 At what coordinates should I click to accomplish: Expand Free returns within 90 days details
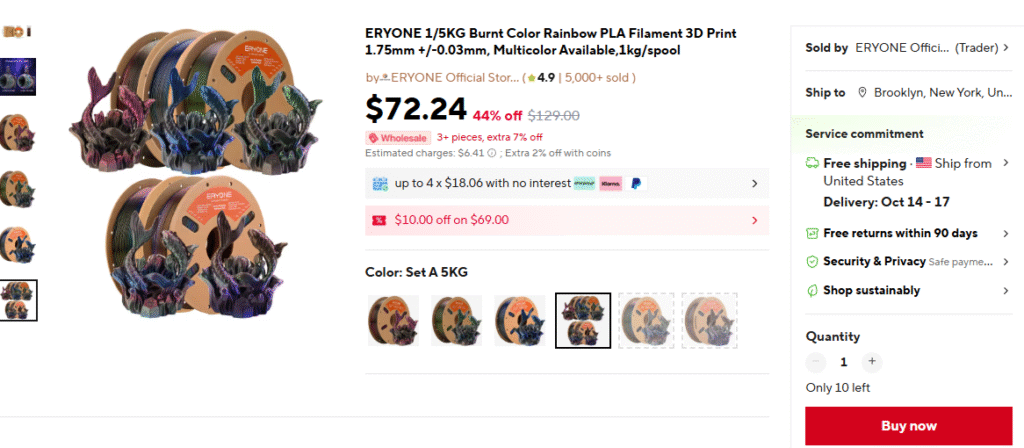1005,234
